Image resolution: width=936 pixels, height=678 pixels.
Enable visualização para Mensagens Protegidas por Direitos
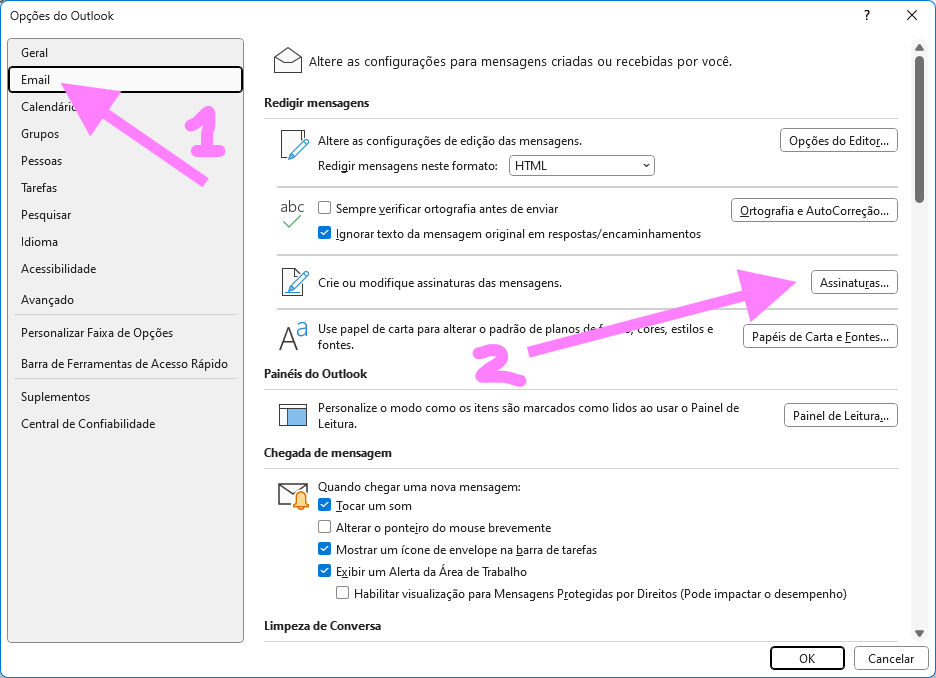[343, 594]
